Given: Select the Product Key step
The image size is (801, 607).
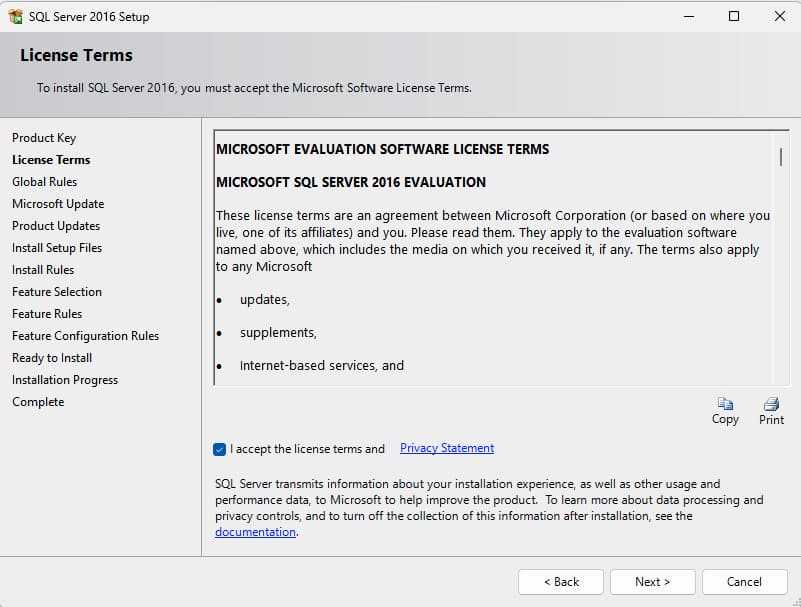Looking at the screenshot, I should (44, 138).
